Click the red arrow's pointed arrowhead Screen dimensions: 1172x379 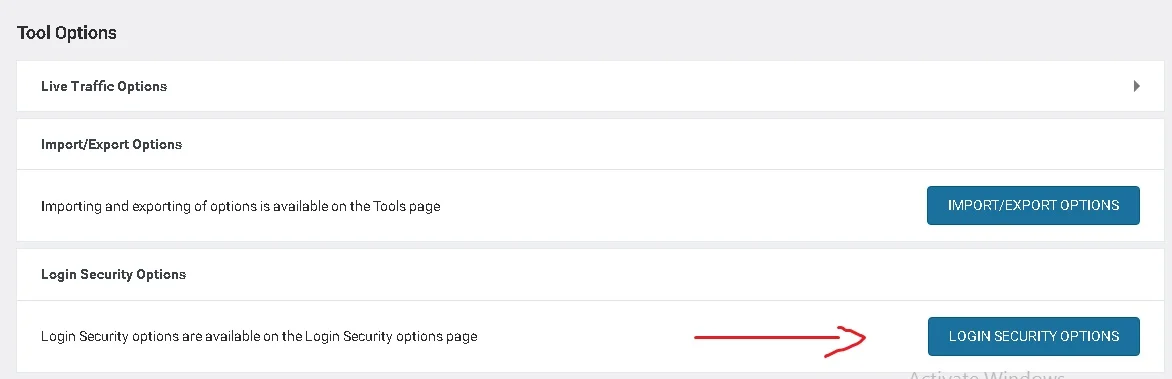(851, 339)
